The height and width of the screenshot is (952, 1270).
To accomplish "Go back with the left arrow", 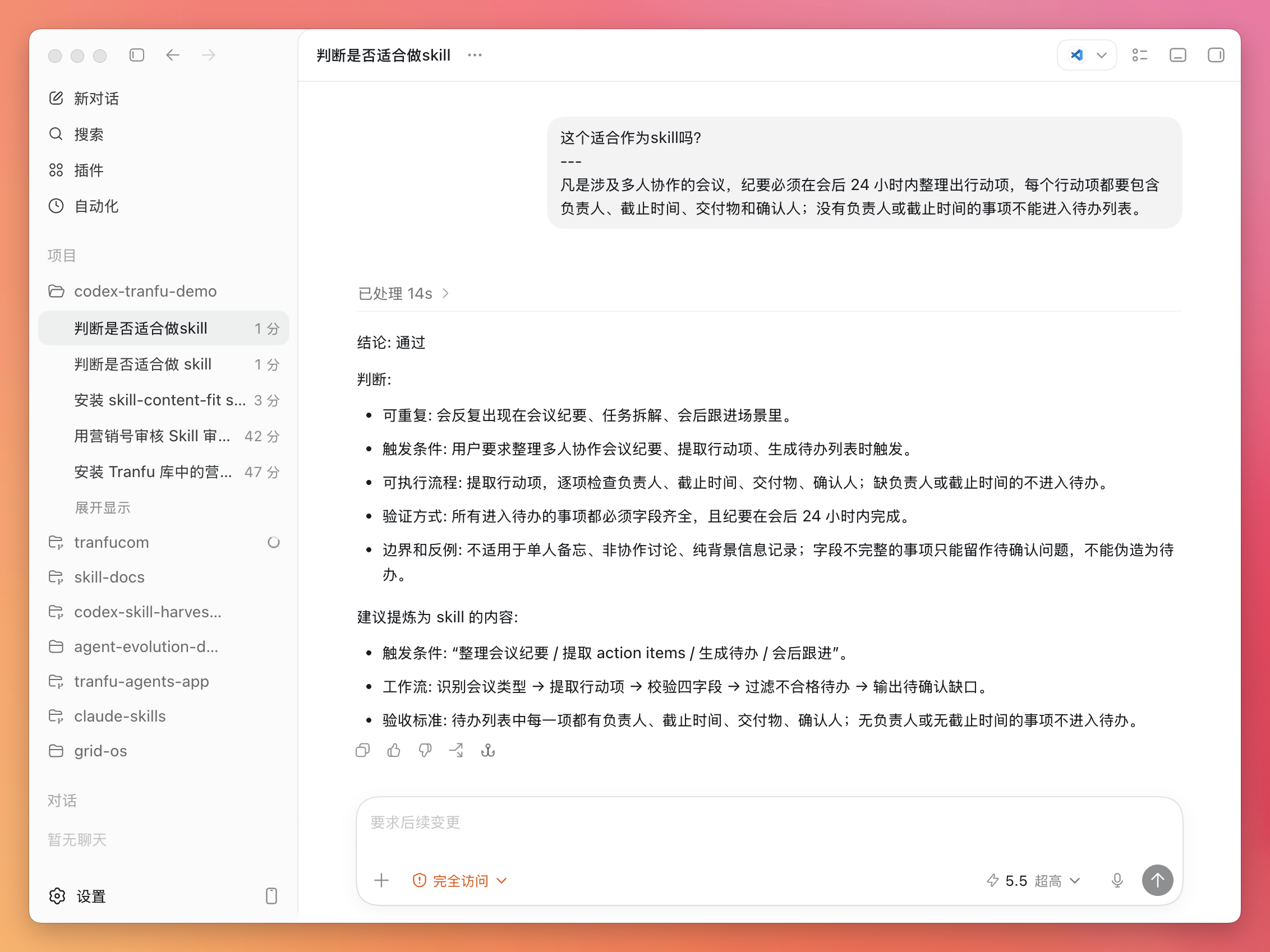I will pos(173,55).
